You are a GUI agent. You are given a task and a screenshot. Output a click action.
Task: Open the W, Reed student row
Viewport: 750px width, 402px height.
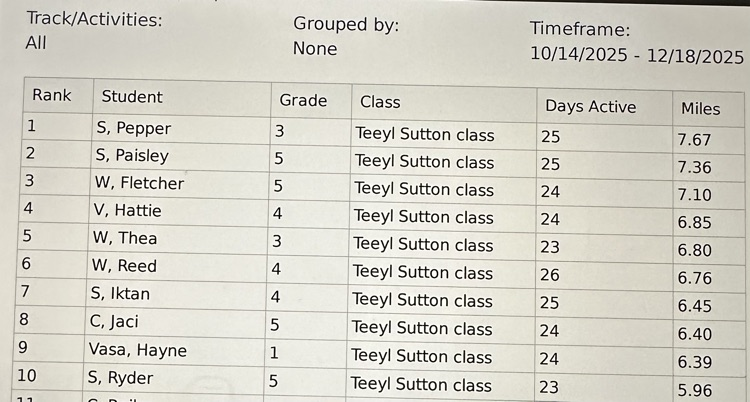[123, 266]
